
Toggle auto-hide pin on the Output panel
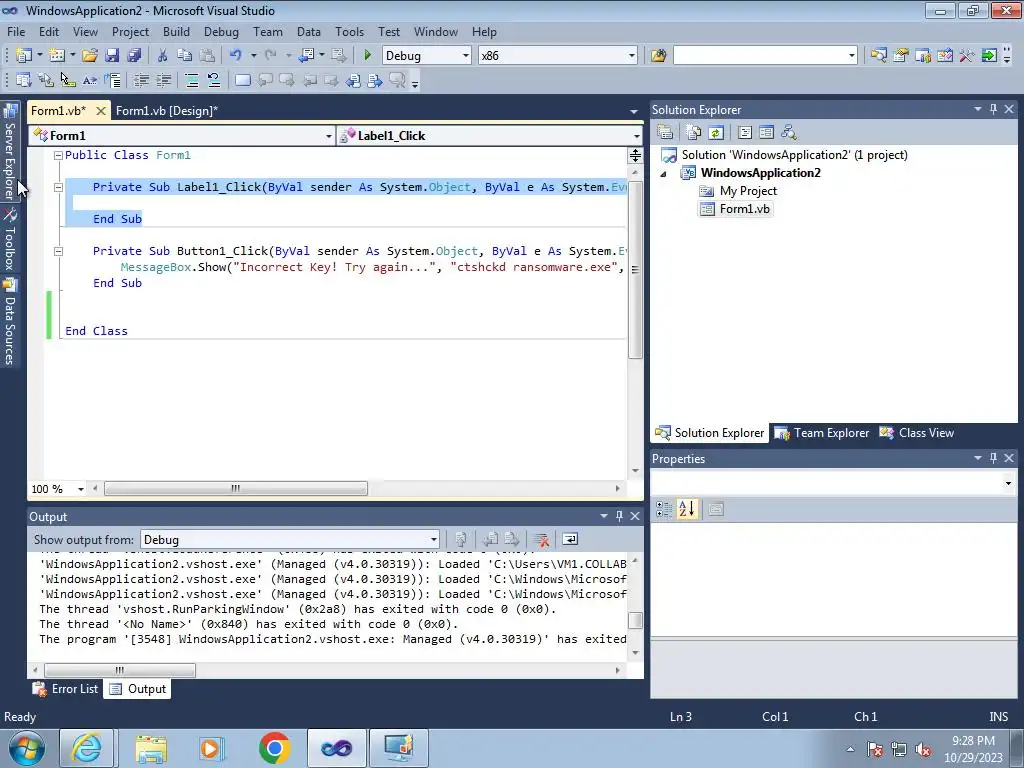click(x=619, y=516)
